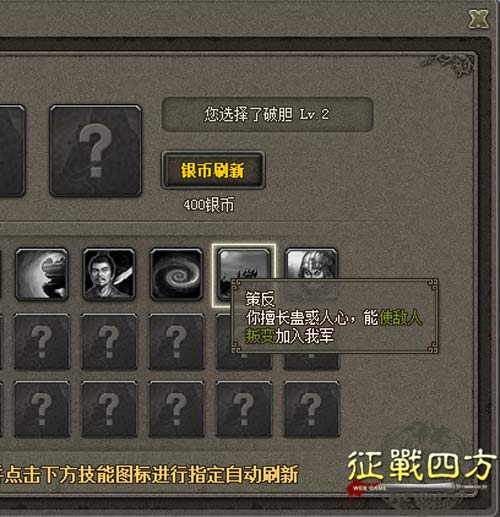The height and width of the screenshot is (517, 500).
Task: Close the skill panel with X button
Action: coord(478,19)
